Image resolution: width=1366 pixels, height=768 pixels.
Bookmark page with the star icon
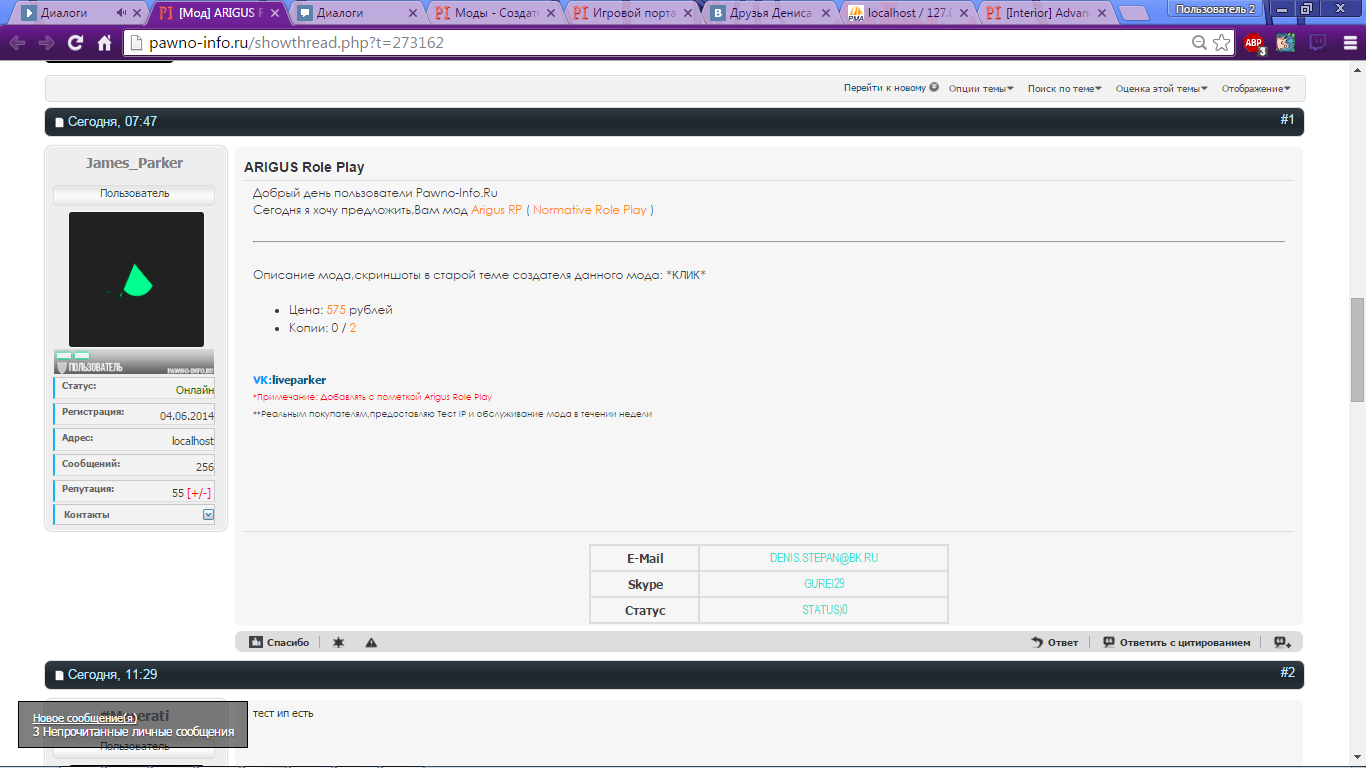(x=1221, y=43)
